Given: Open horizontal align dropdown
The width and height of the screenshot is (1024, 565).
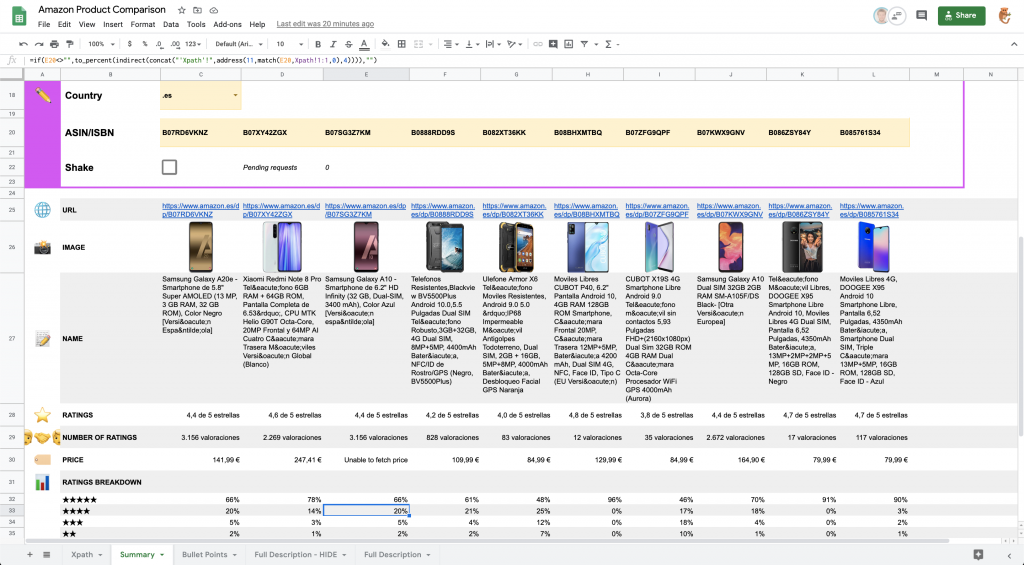Looking at the screenshot, I should [451, 44].
